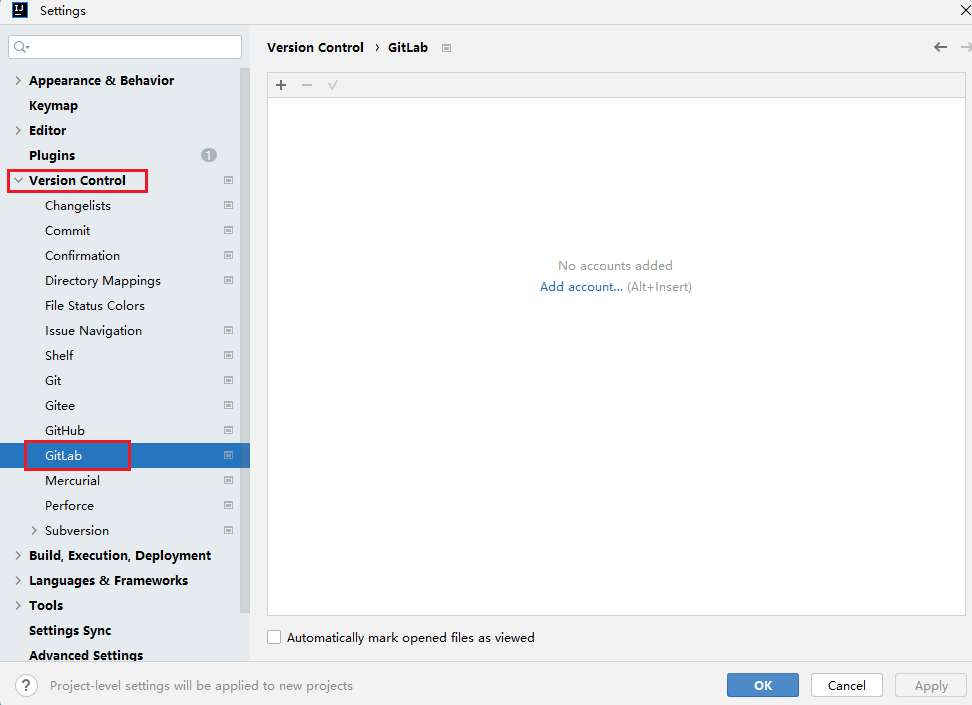Click the project-level icon in GitLab row
972x705 pixels.
tap(228, 455)
